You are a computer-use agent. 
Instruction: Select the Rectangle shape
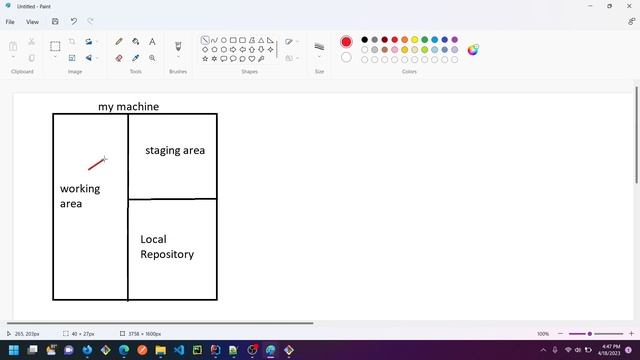[x=233, y=40]
